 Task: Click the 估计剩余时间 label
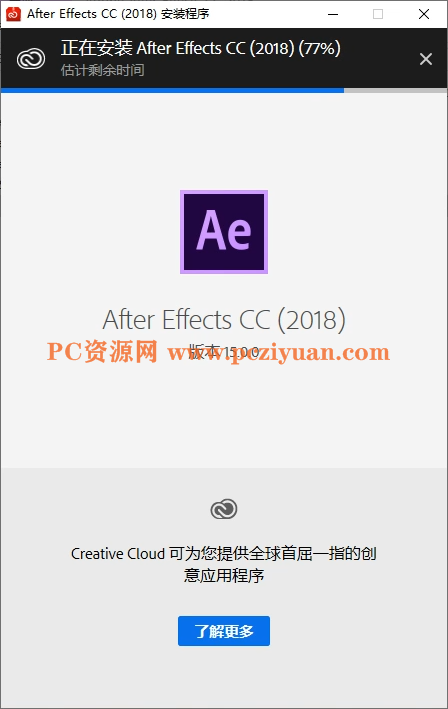coord(103,70)
